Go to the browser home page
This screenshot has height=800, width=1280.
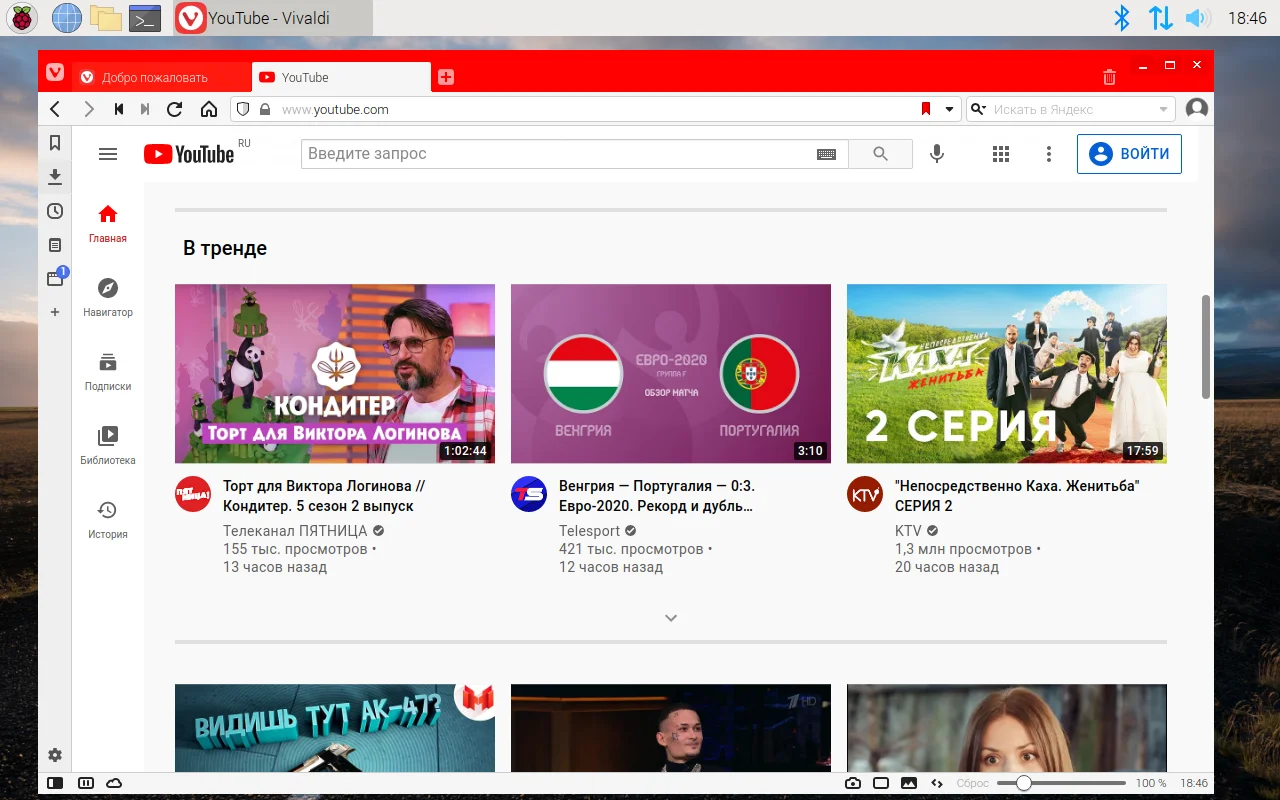[x=208, y=109]
